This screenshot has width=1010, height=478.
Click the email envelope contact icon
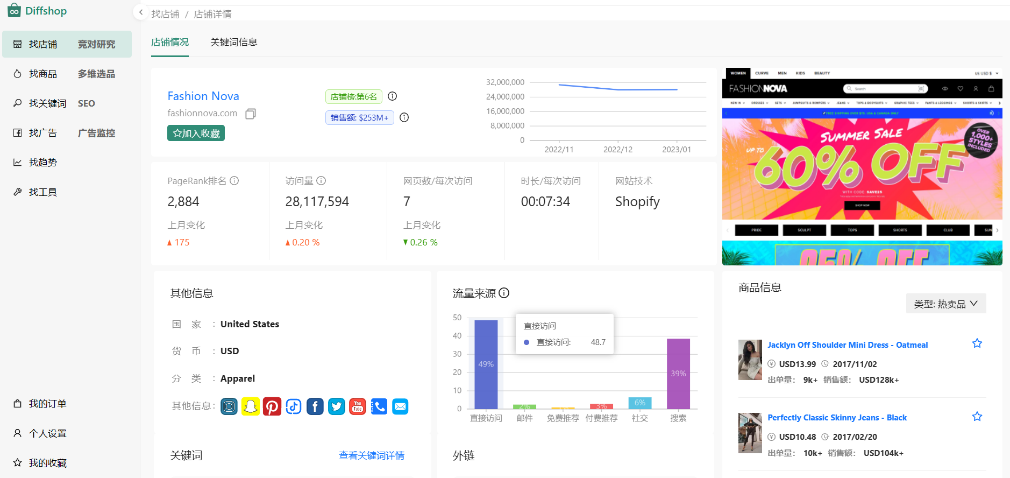coord(400,406)
